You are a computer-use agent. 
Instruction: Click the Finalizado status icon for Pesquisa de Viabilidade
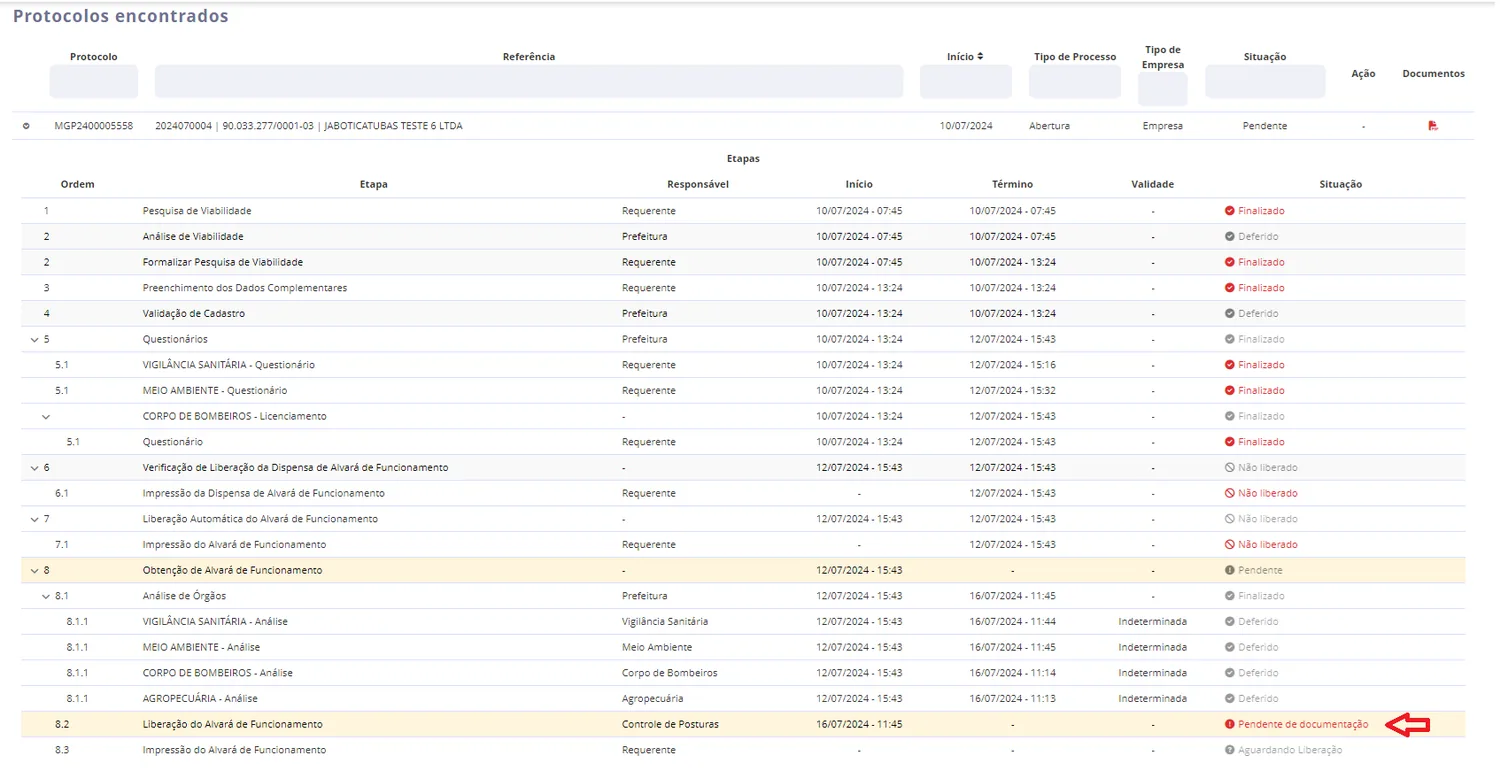tap(1230, 211)
